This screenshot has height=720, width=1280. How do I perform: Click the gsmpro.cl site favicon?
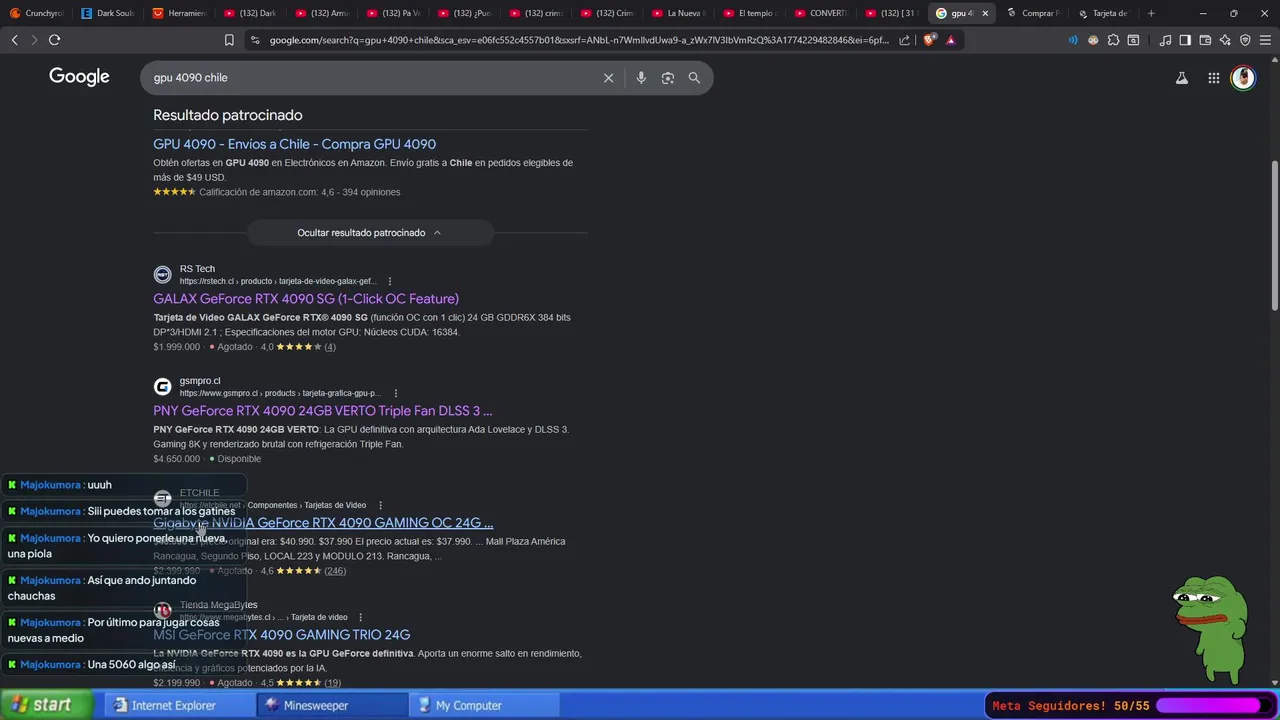pyautogui.click(x=162, y=387)
